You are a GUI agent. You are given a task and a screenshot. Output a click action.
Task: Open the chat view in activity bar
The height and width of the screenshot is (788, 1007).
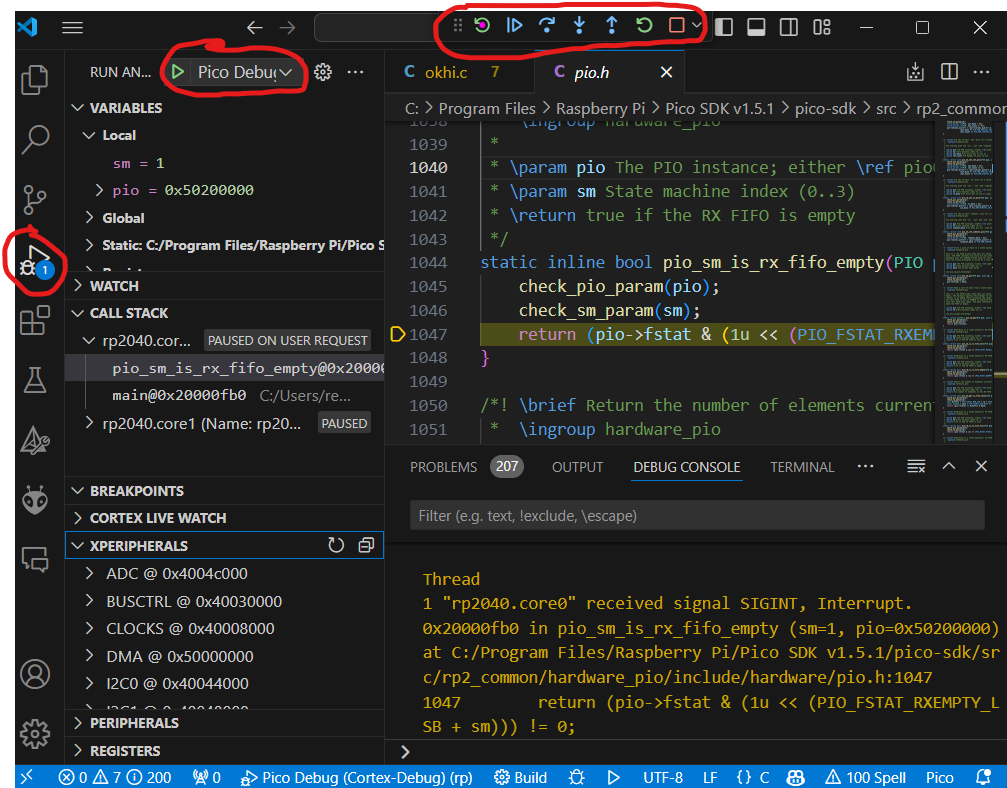click(x=35, y=559)
